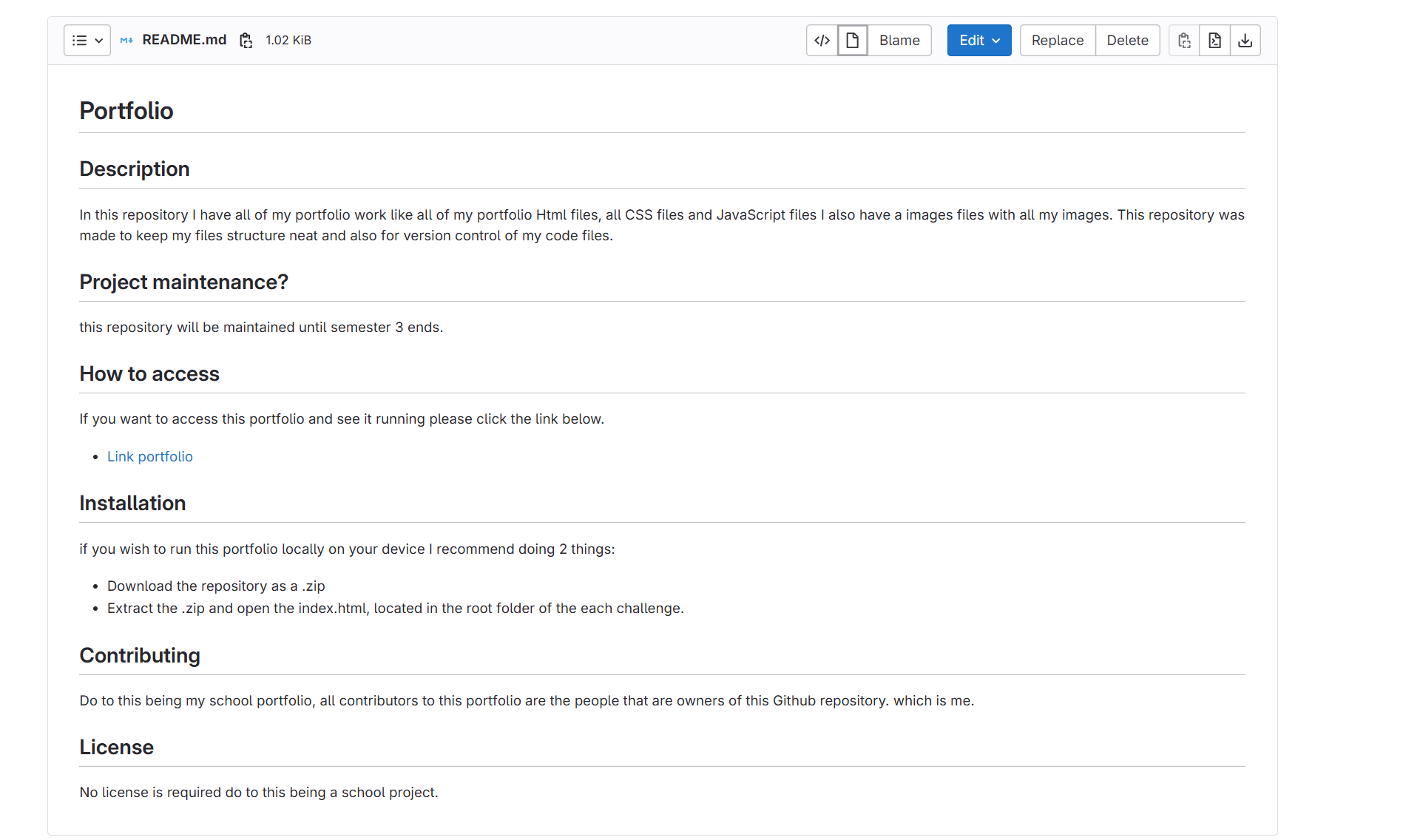Open the table of contents dropdown

click(87, 41)
